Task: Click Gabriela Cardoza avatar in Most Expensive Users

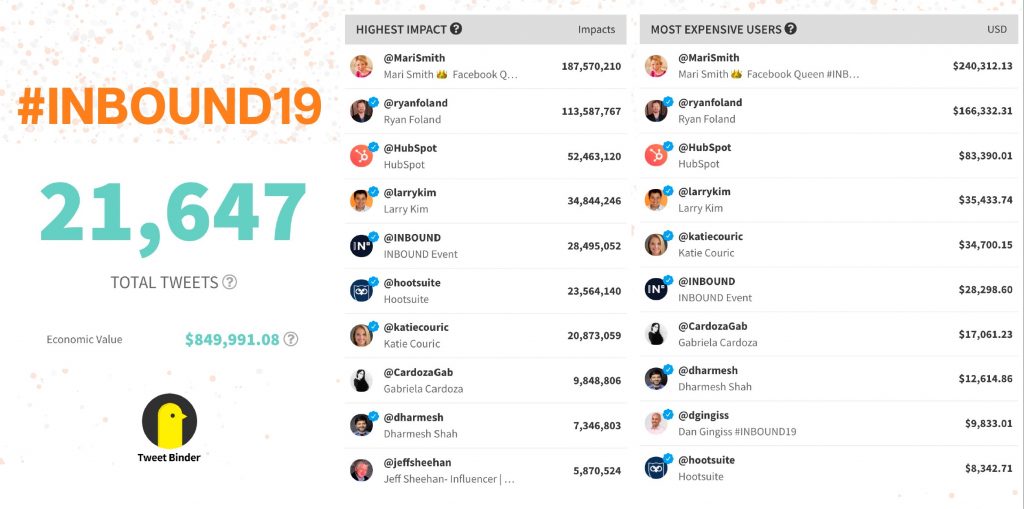Action: tap(656, 334)
